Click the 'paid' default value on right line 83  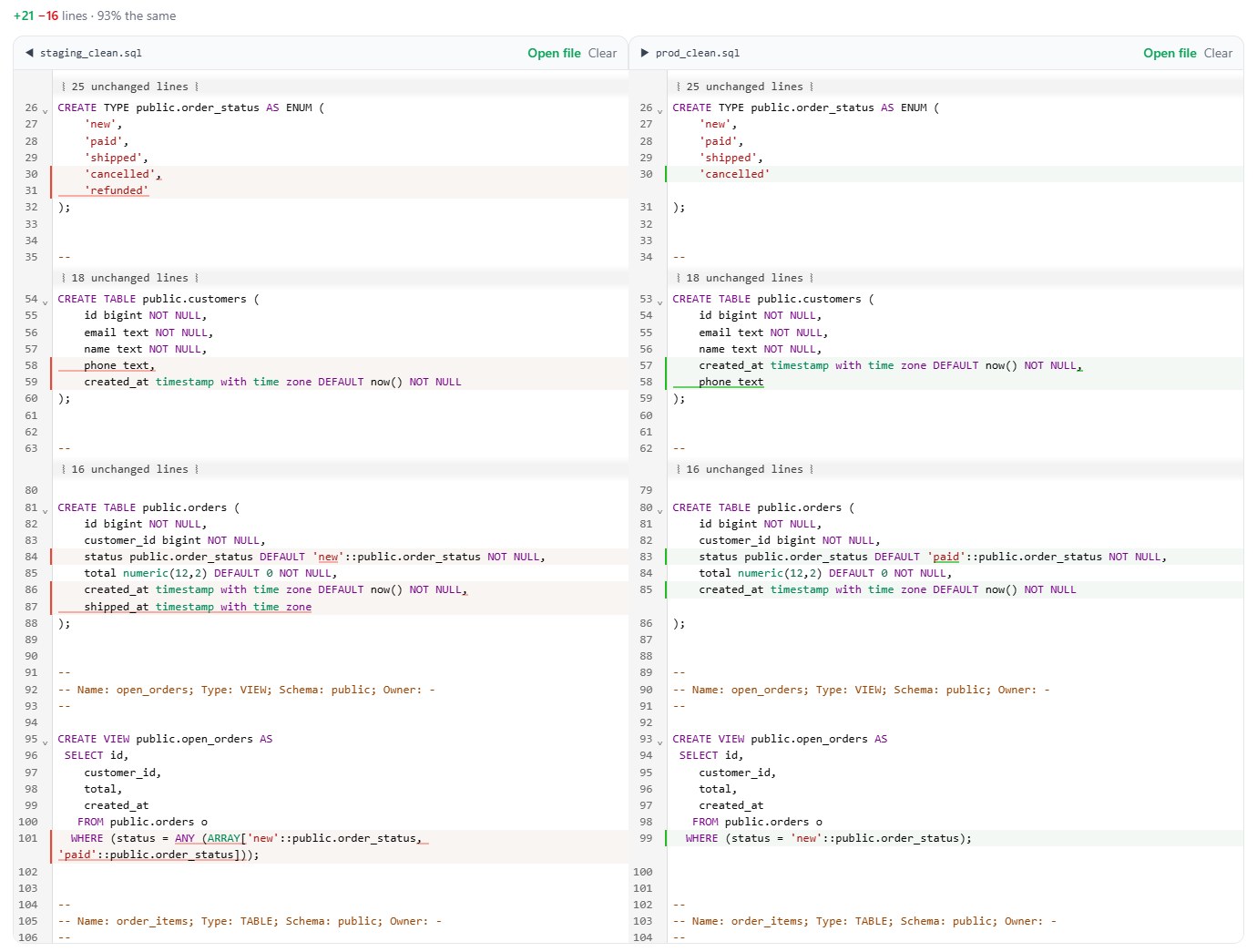coord(946,557)
